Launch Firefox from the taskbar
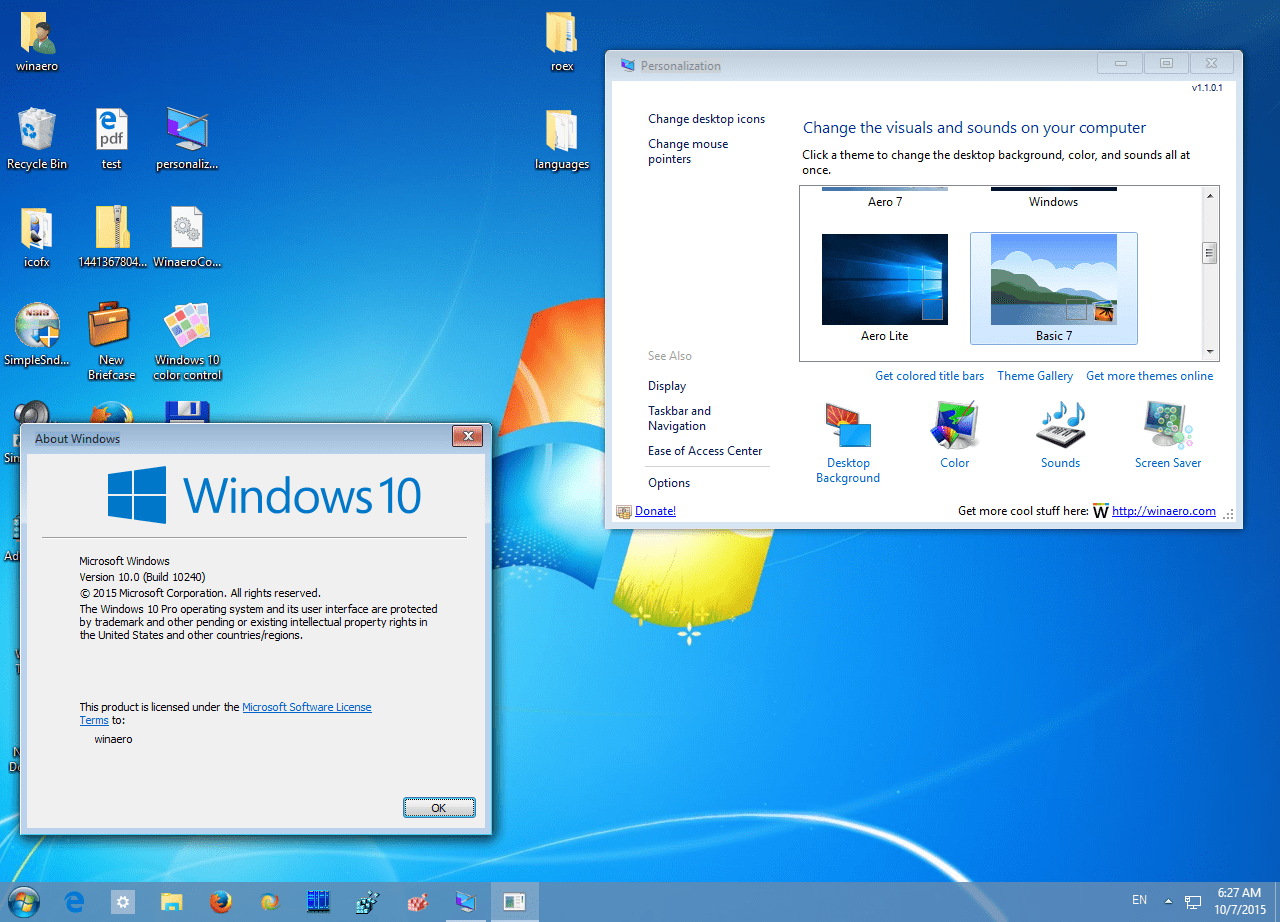 click(221, 902)
